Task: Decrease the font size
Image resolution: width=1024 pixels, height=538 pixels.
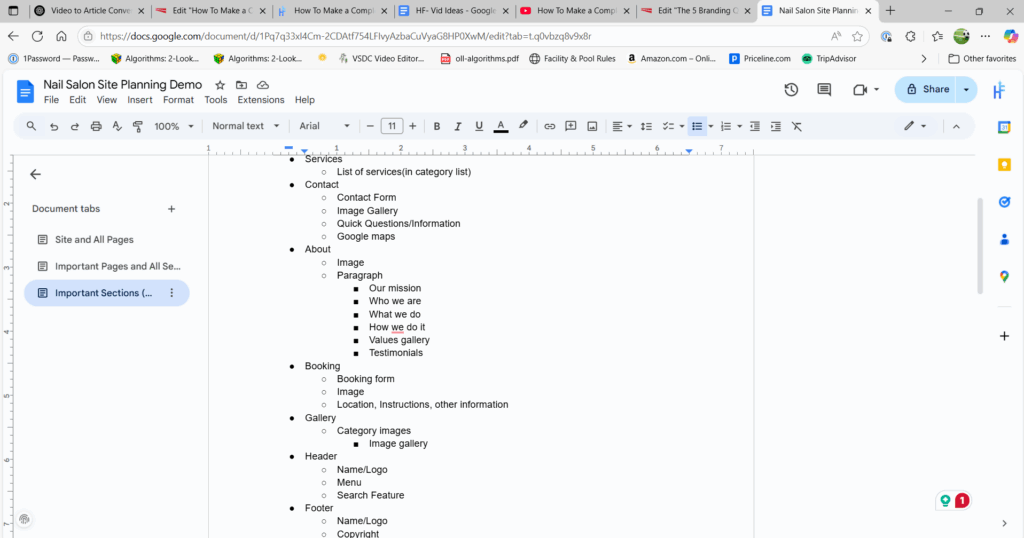Action: click(x=370, y=127)
